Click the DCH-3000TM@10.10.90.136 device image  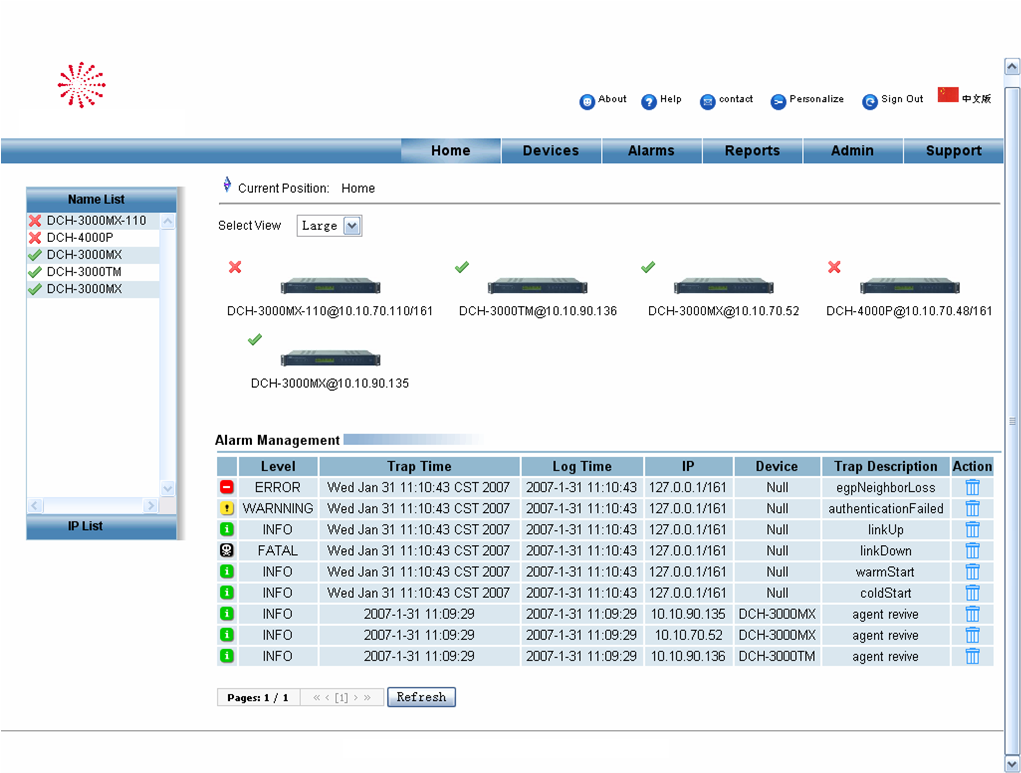537,286
